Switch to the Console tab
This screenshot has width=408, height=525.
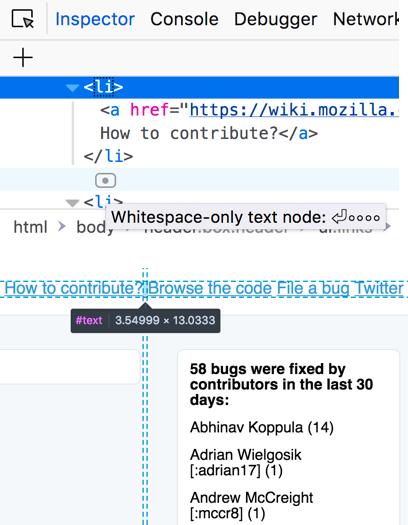point(184,19)
